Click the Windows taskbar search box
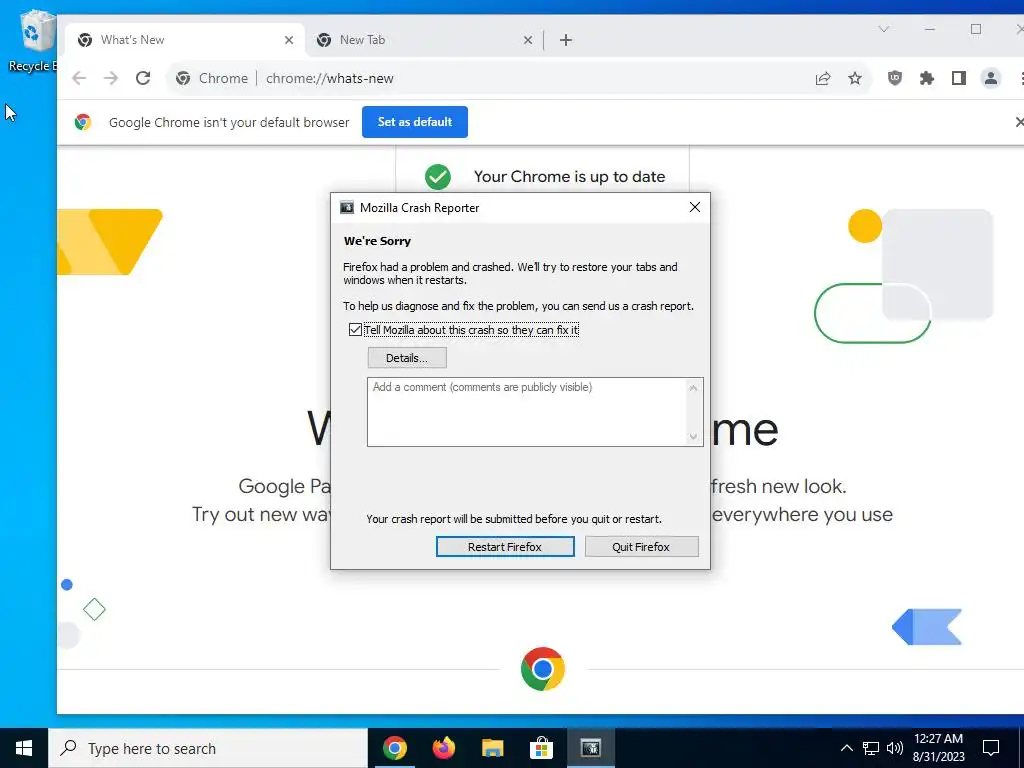 point(208,748)
